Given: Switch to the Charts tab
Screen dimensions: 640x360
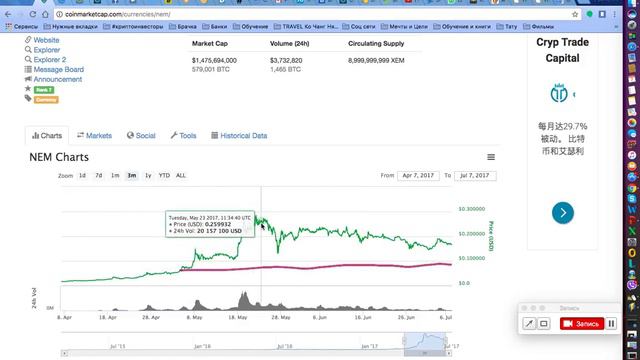Looking at the screenshot, I should point(47,136).
